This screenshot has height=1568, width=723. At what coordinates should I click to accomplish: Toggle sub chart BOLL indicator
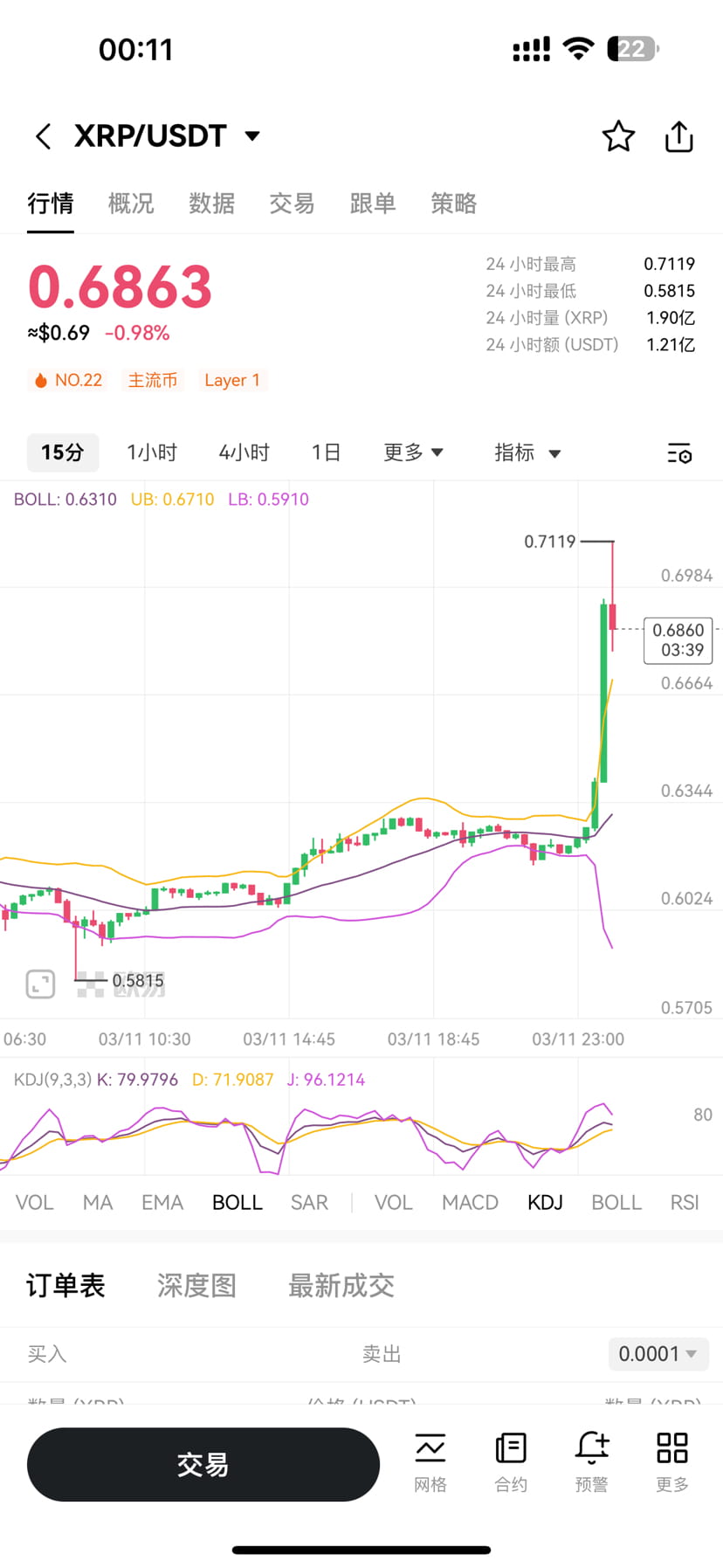[x=616, y=1203]
